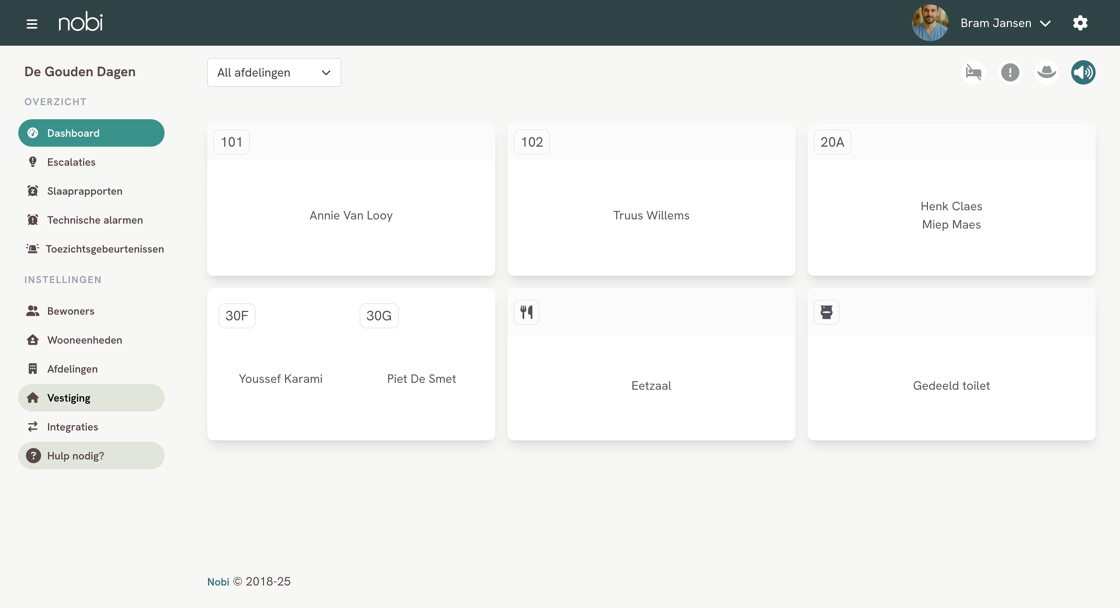The height and width of the screenshot is (608, 1120).
Task: Toggle the exclamation alert filter
Action: point(1010,72)
